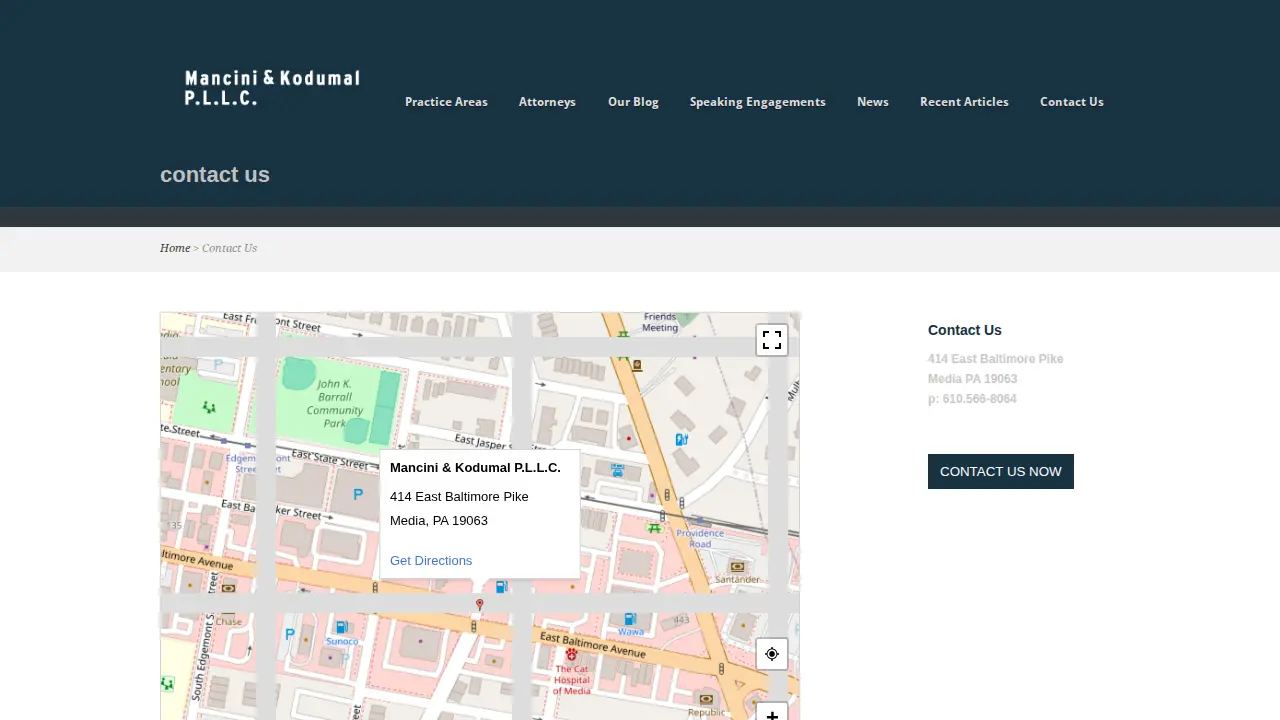Click the Providence Road map label
1280x720 pixels.
[700, 538]
